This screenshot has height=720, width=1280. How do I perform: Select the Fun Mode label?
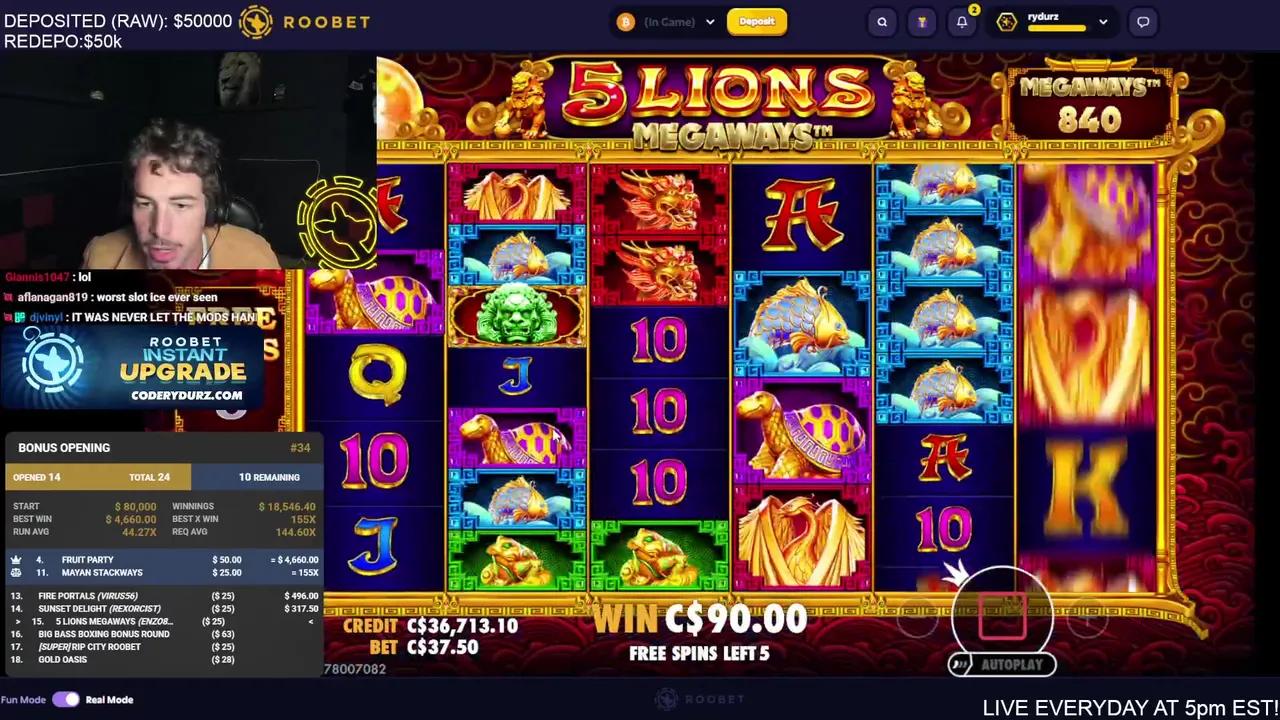[x=23, y=700]
